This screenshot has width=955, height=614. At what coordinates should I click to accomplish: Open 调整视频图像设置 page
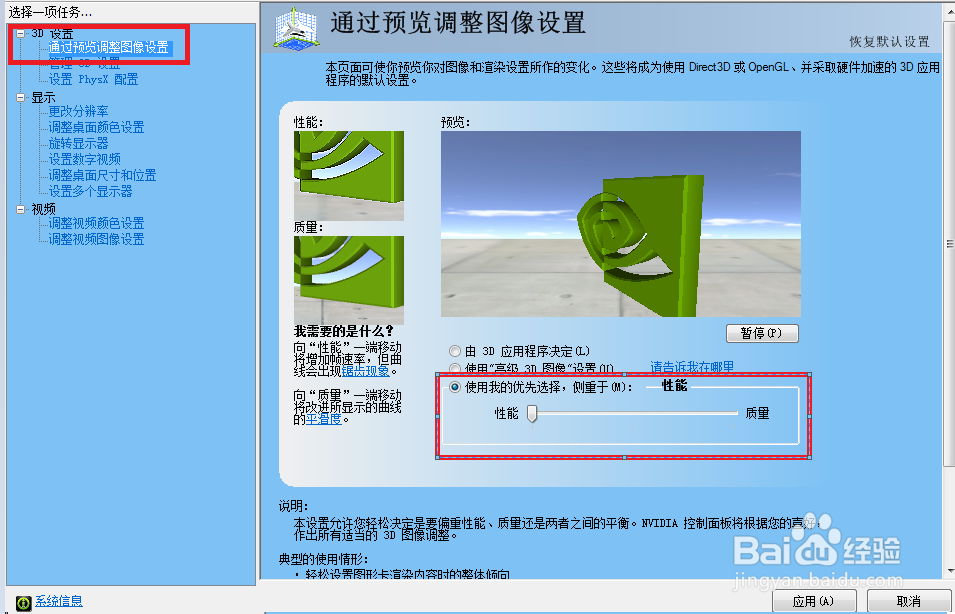coord(96,239)
